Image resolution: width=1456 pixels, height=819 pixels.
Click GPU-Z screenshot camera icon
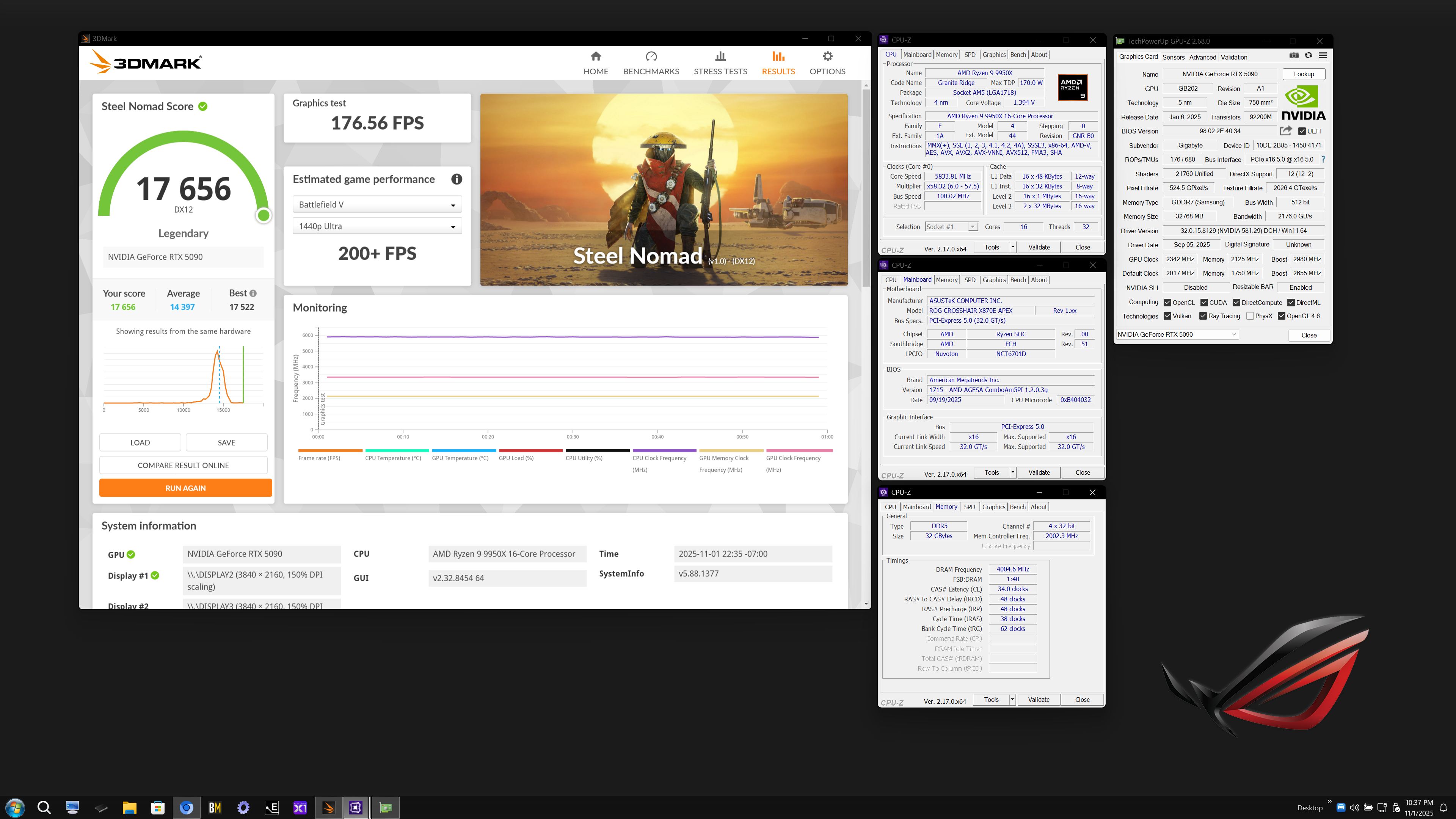(1294, 55)
